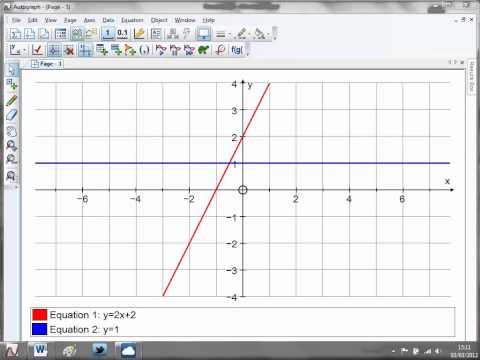Open the File menu
The image size is (480, 360).
(x=16, y=20)
